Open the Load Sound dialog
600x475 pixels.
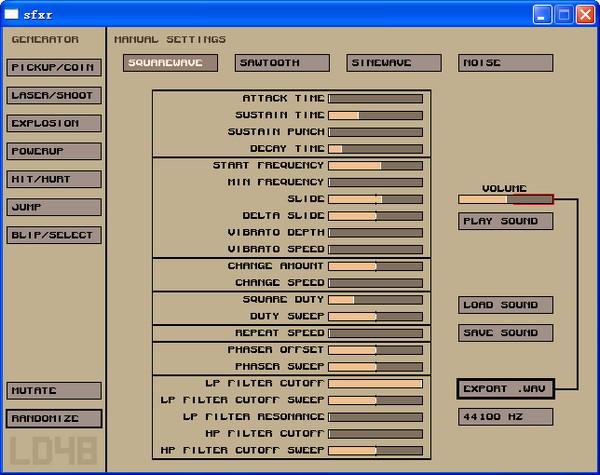(x=505, y=305)
